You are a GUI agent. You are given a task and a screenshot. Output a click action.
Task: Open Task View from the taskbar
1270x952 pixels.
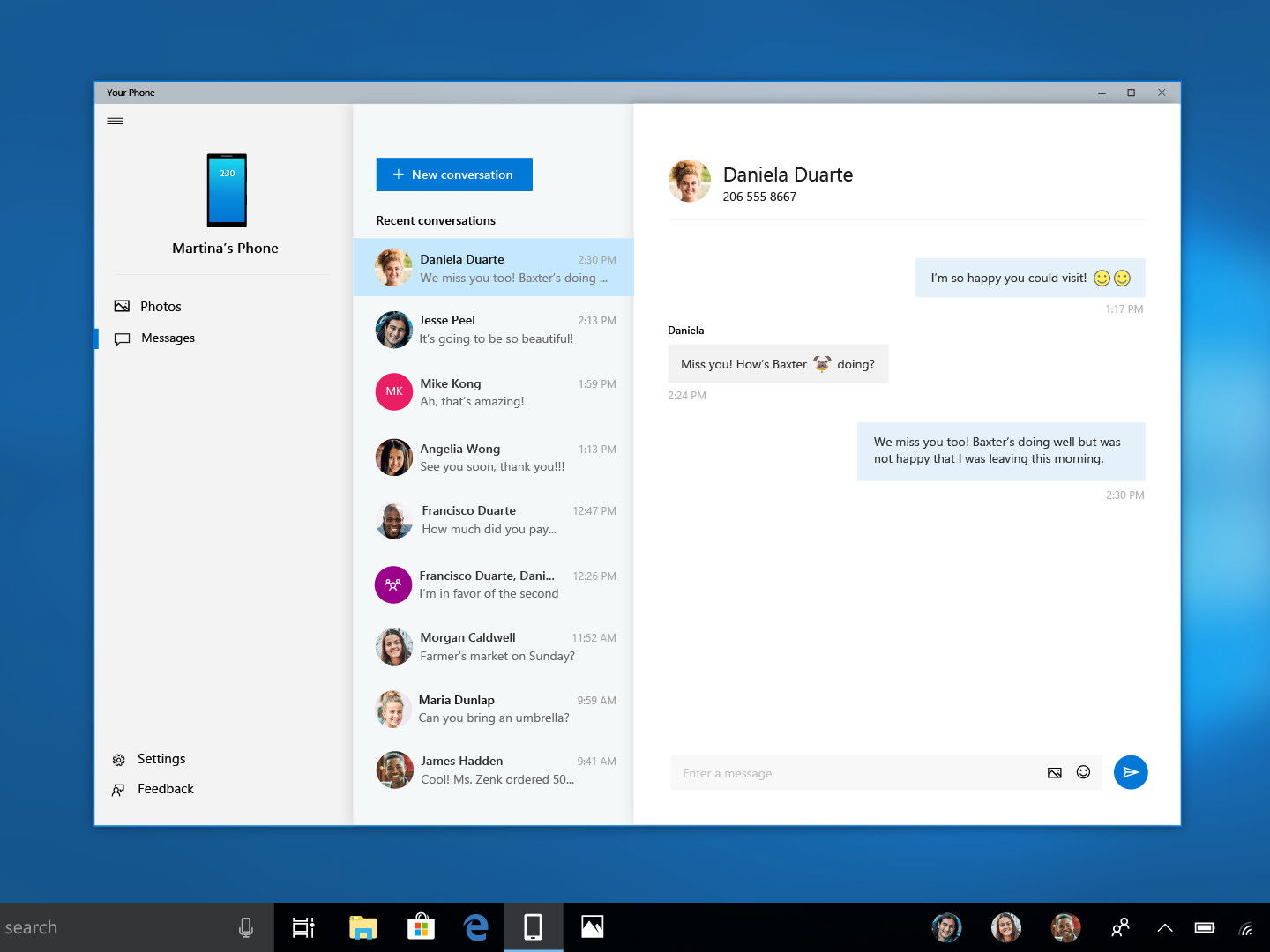(x=303, y=927)
